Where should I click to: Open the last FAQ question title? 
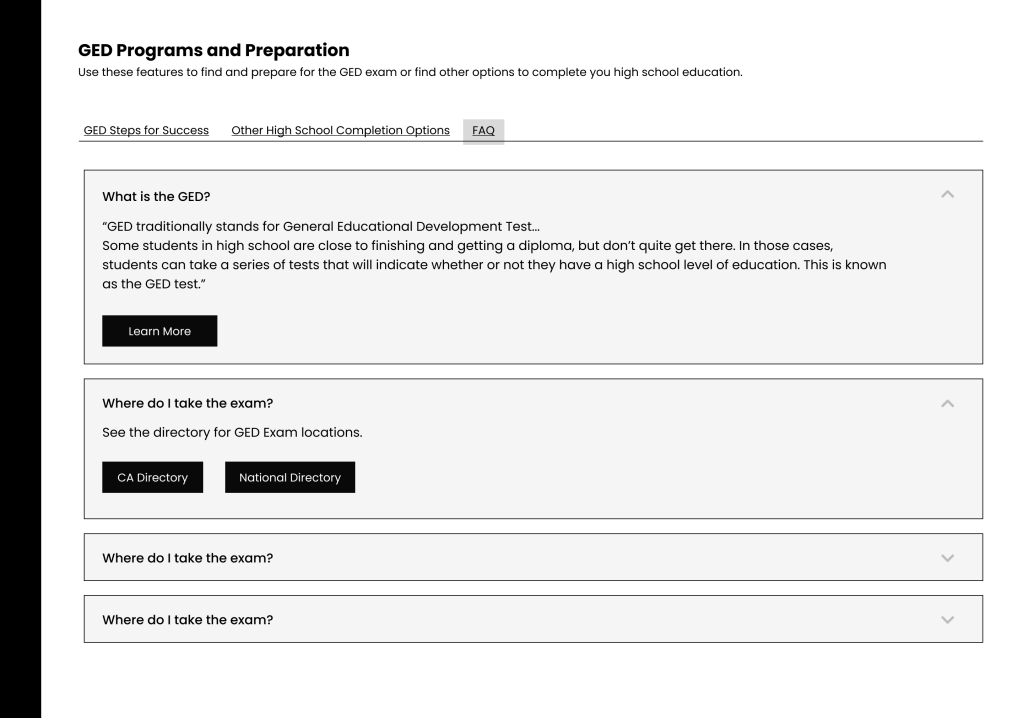pyautogui.click(x=188, y=620)
